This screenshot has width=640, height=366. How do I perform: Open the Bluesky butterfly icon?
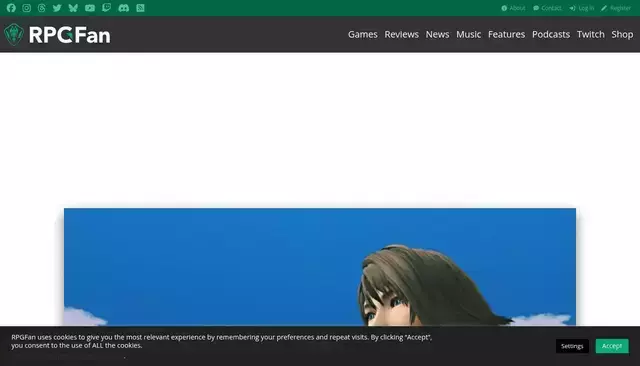pos(73,8)
